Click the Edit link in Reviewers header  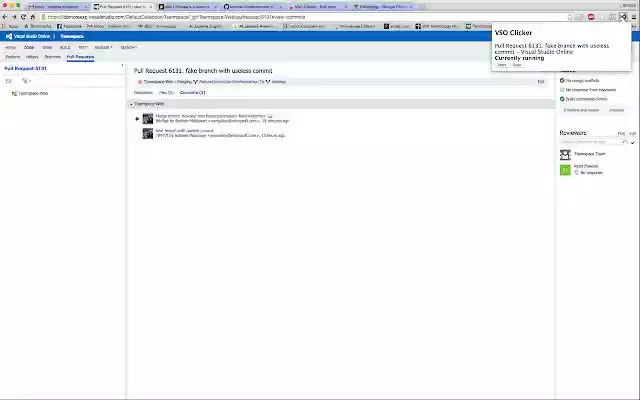pyautogui.click(x=632, y=133)
